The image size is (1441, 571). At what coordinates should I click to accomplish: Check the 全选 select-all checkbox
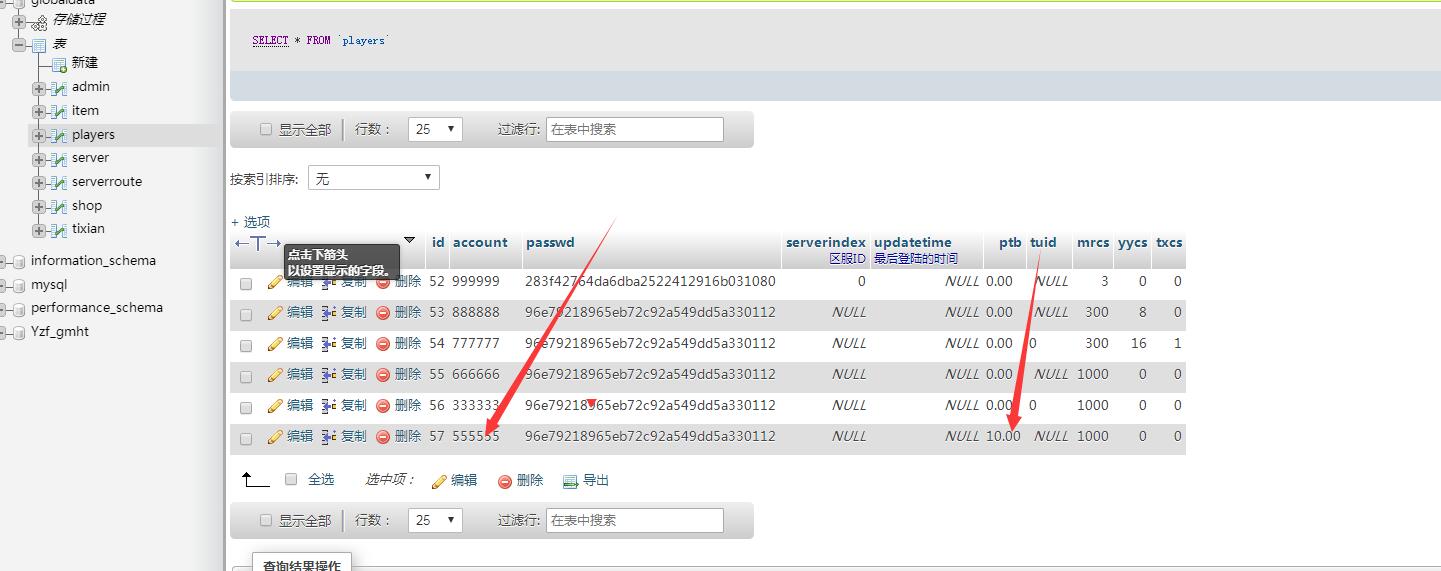pyautogui.click(x=291, y=479)
